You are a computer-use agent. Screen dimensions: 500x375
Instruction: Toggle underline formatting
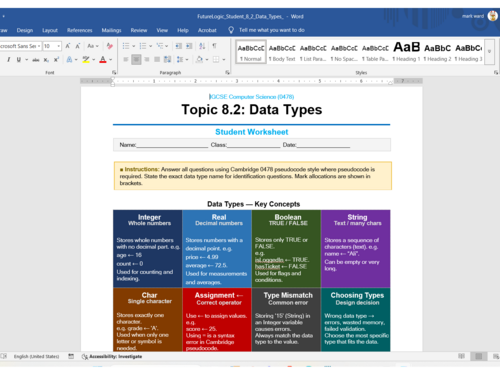point(19,60)
